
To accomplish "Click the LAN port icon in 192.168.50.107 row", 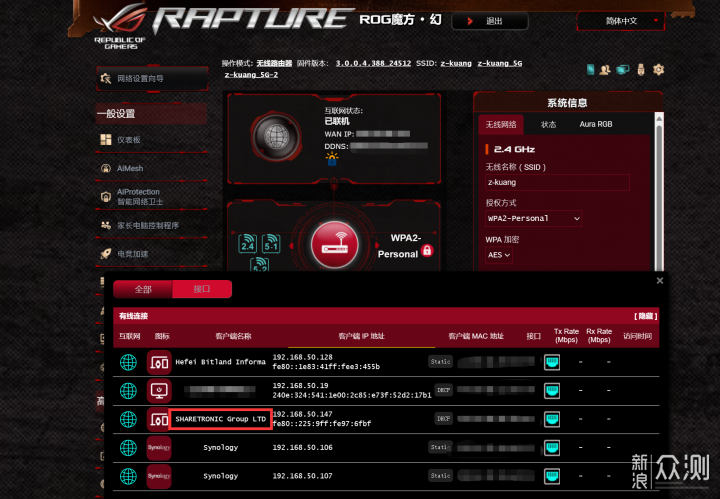I will coord(551,476).
